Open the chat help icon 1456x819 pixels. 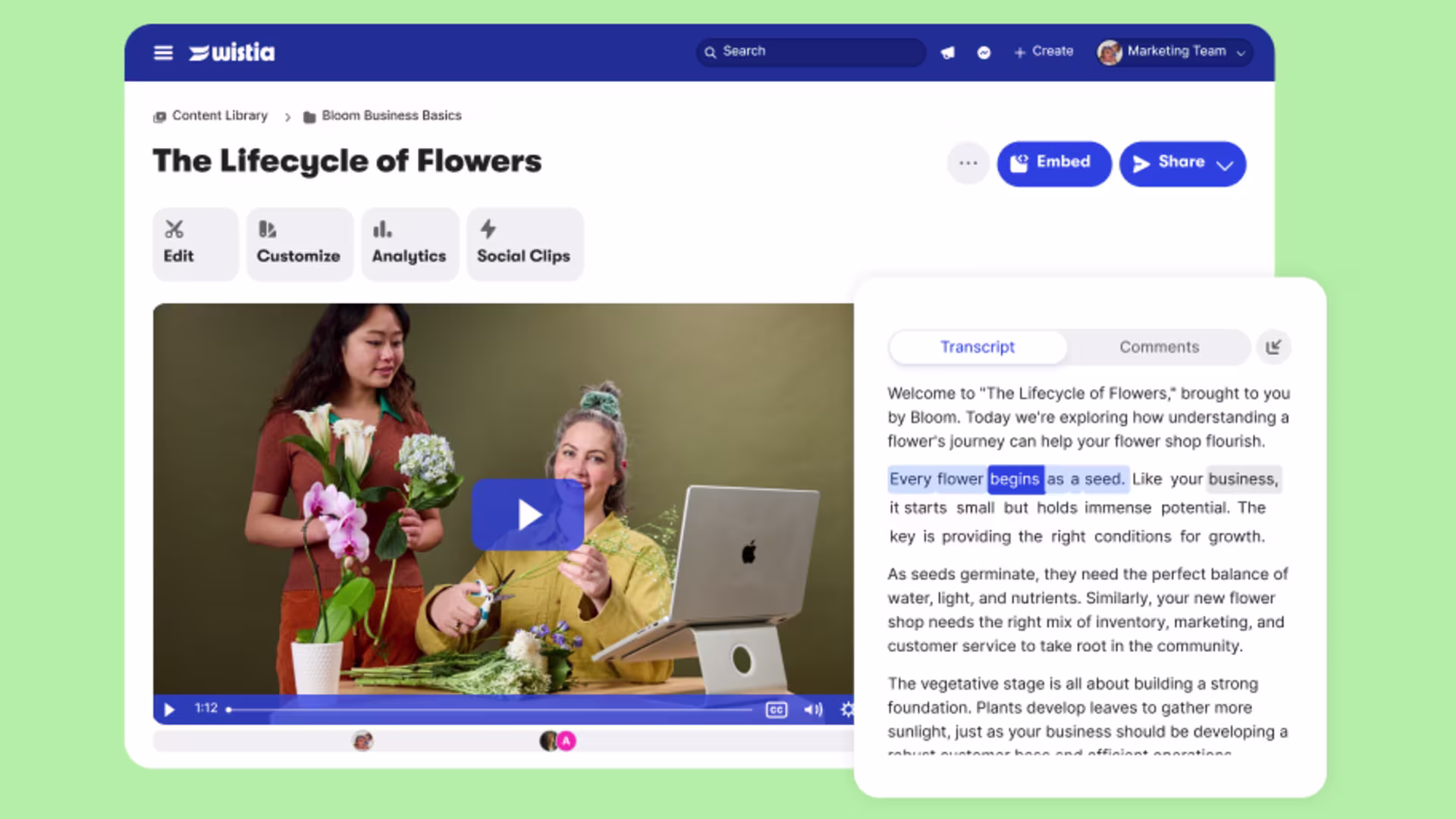click(984, 52)
